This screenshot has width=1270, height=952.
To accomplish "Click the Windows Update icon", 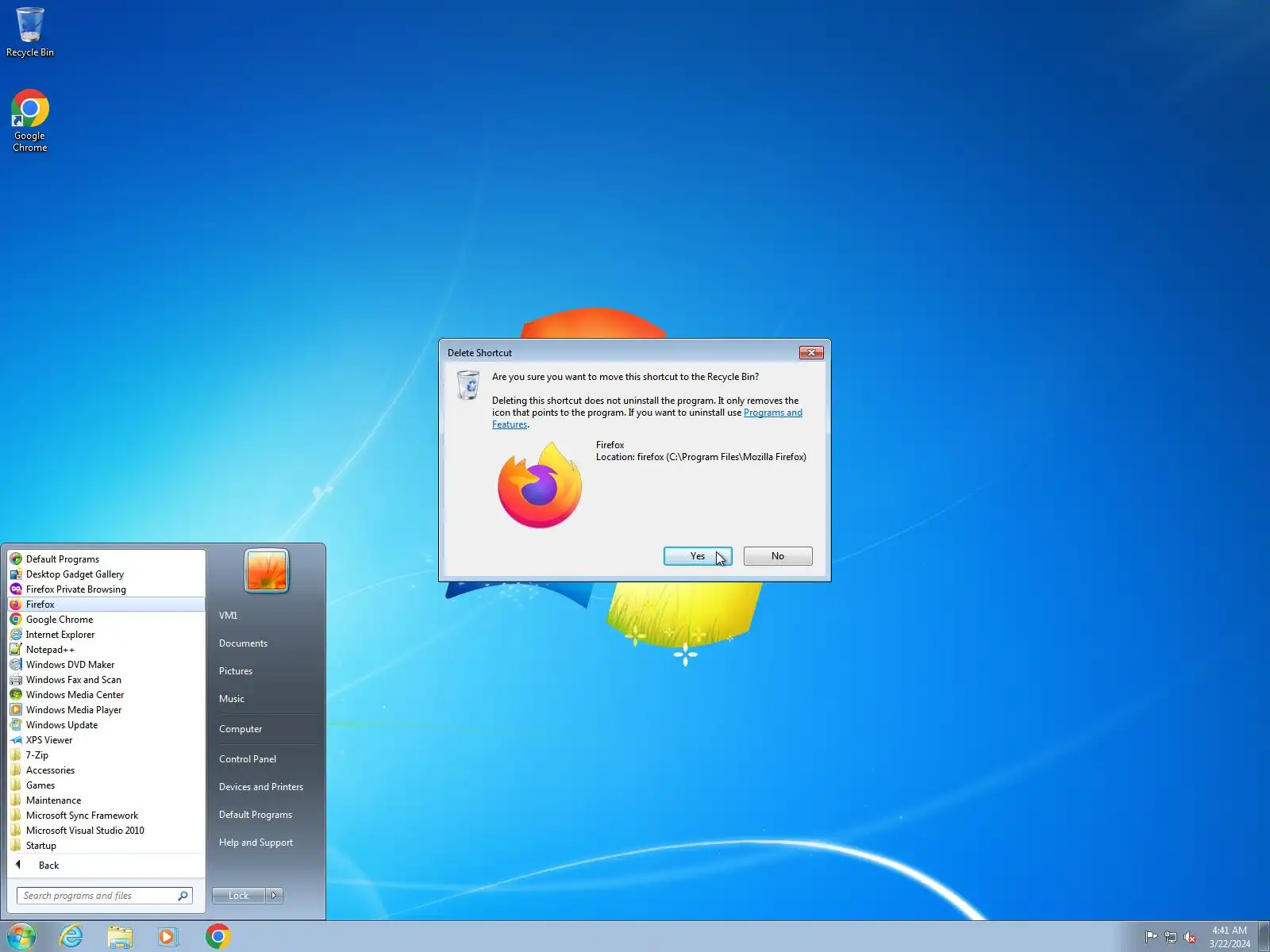I will point(16,725).
